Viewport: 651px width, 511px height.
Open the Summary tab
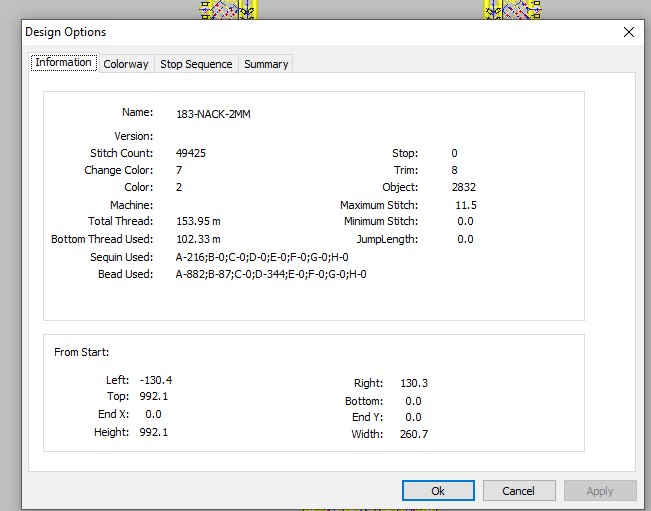click(266, 64)
